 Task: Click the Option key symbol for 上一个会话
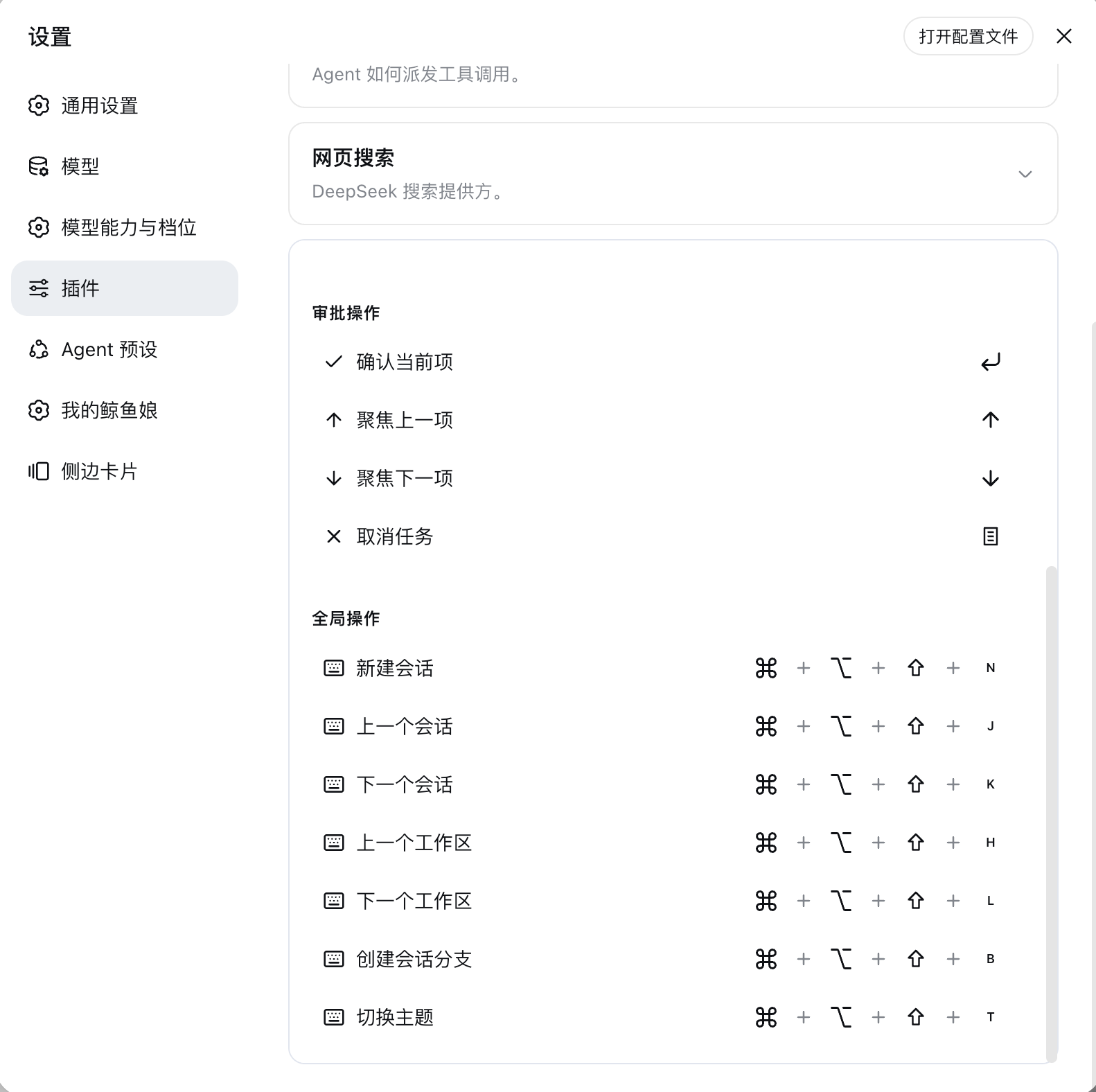point(841,726)
